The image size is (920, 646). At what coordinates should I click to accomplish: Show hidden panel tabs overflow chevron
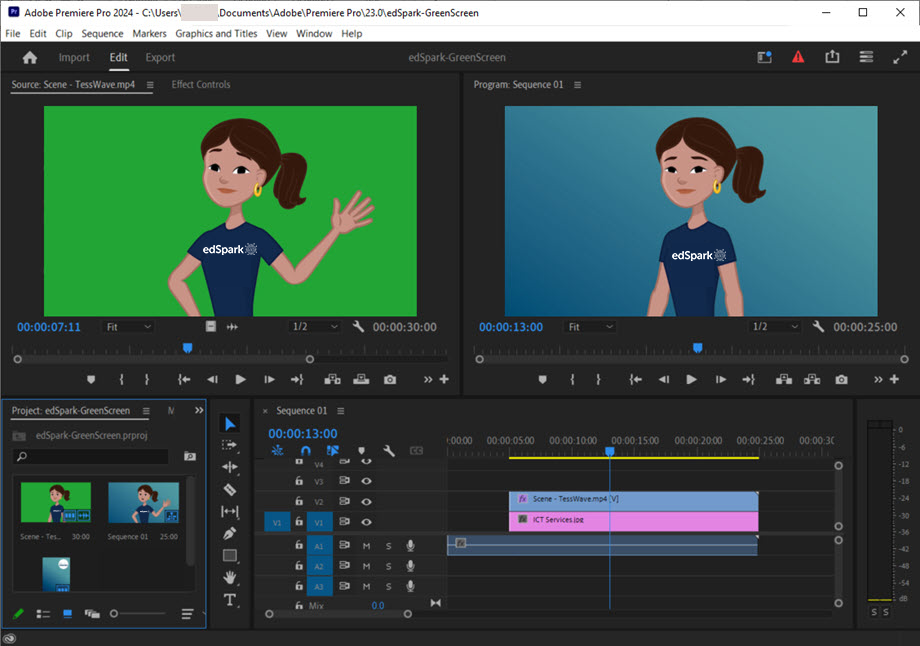(199, 410)
